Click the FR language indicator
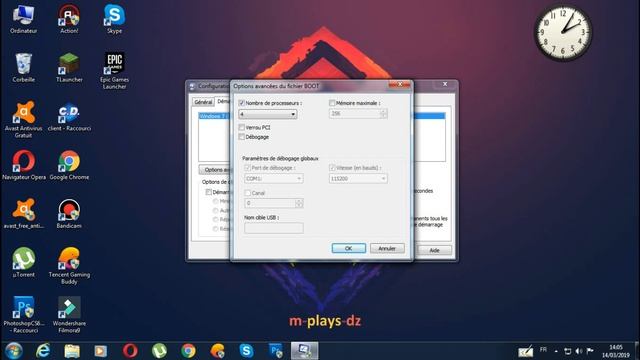640x360 pixels. pyautogui.click(x=543, y=350)
